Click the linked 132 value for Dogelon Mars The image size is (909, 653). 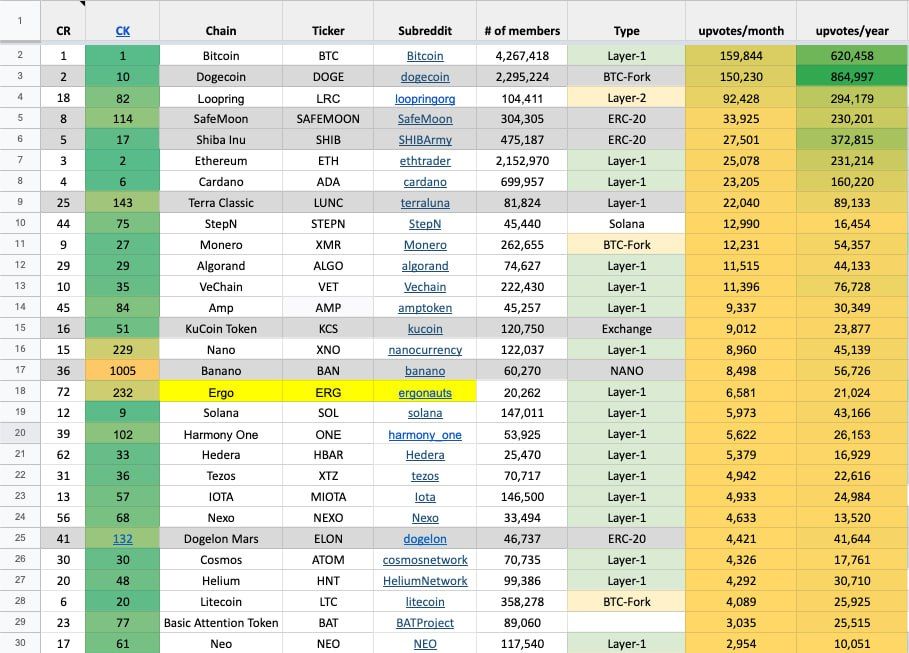click(123, 539)
